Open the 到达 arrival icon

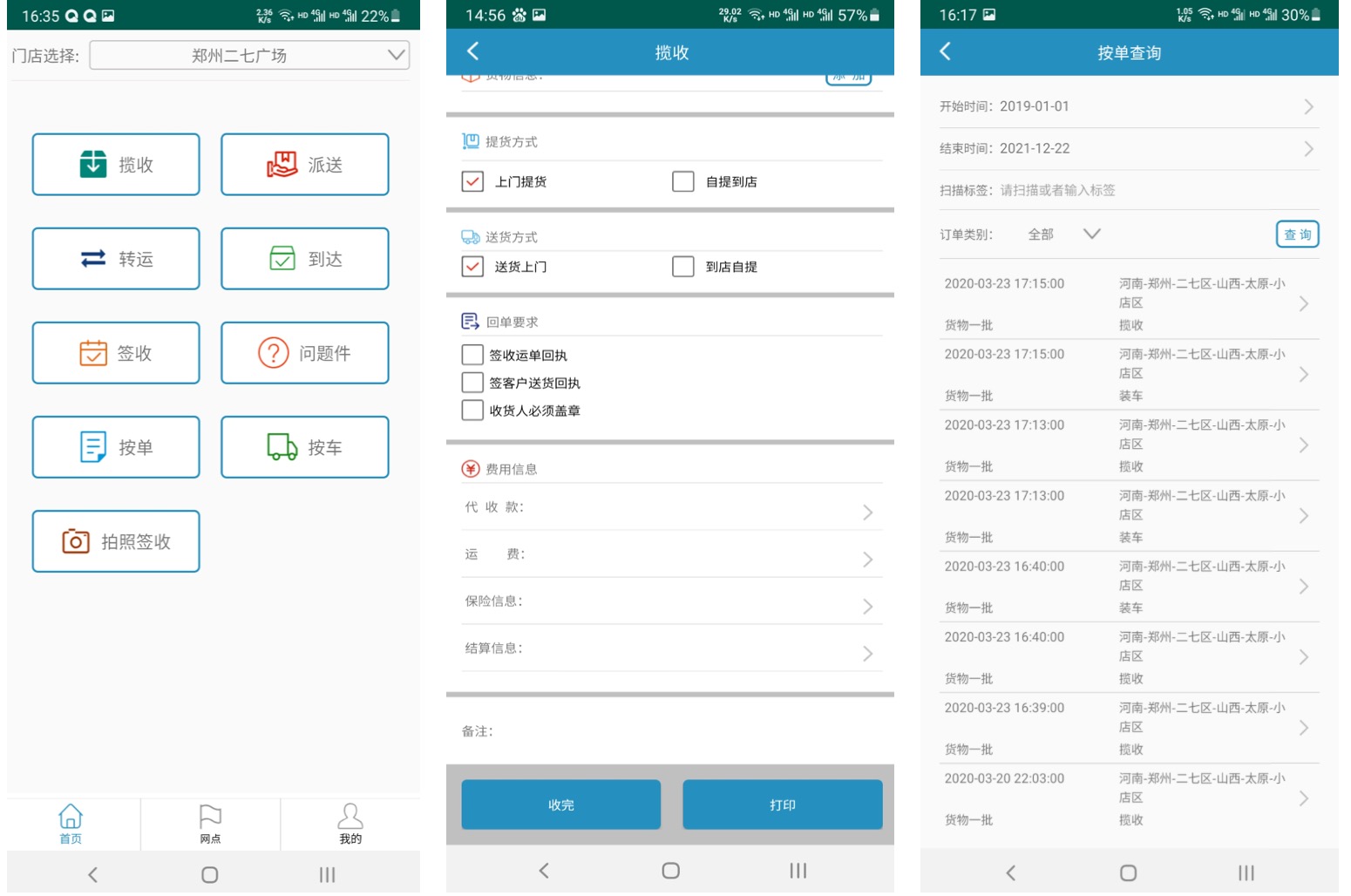click(282, 259)
